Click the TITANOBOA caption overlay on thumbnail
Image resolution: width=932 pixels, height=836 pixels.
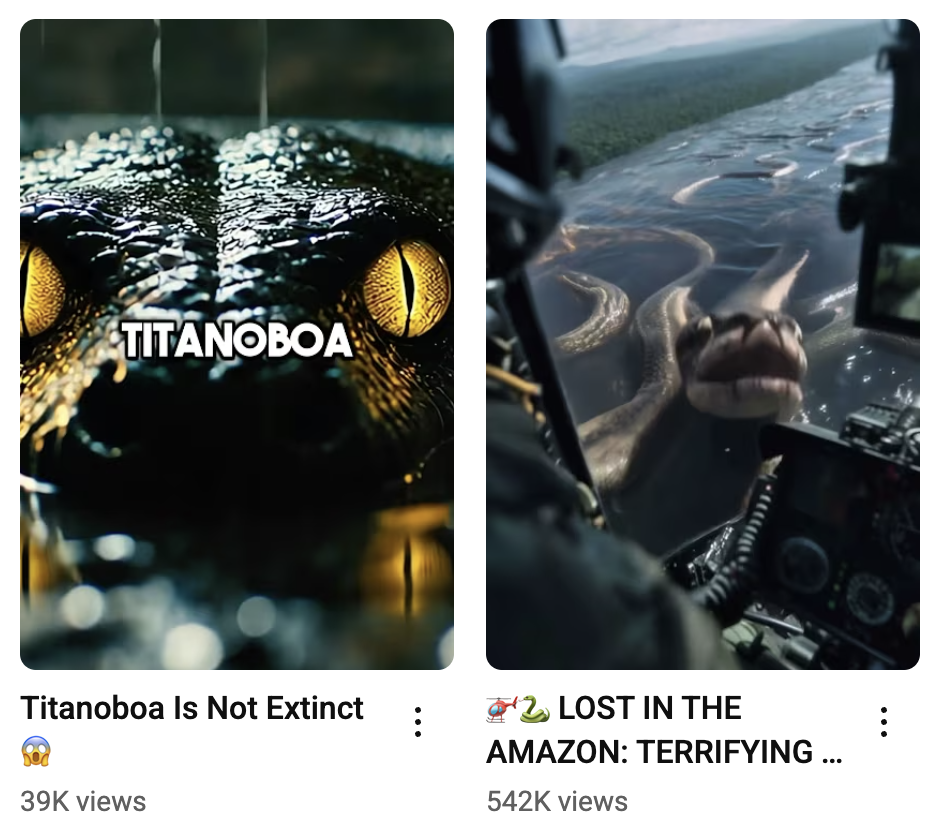[237, 341]
